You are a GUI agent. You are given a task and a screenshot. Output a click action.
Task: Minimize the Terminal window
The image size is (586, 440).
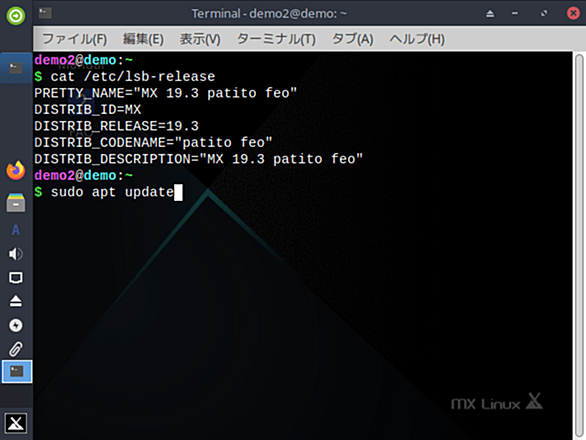tap(515, 13)
